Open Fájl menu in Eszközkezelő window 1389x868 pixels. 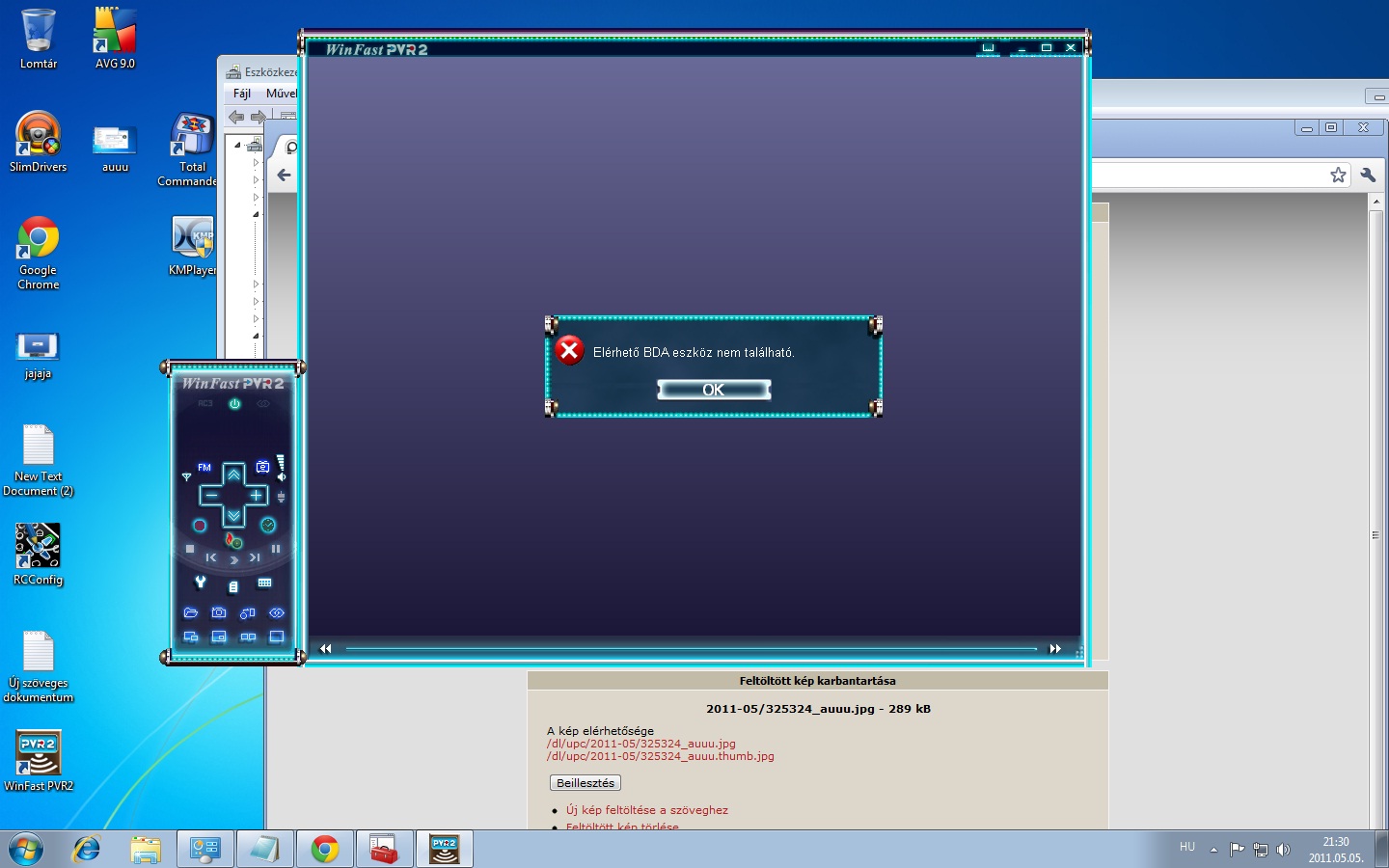[242, 94]
